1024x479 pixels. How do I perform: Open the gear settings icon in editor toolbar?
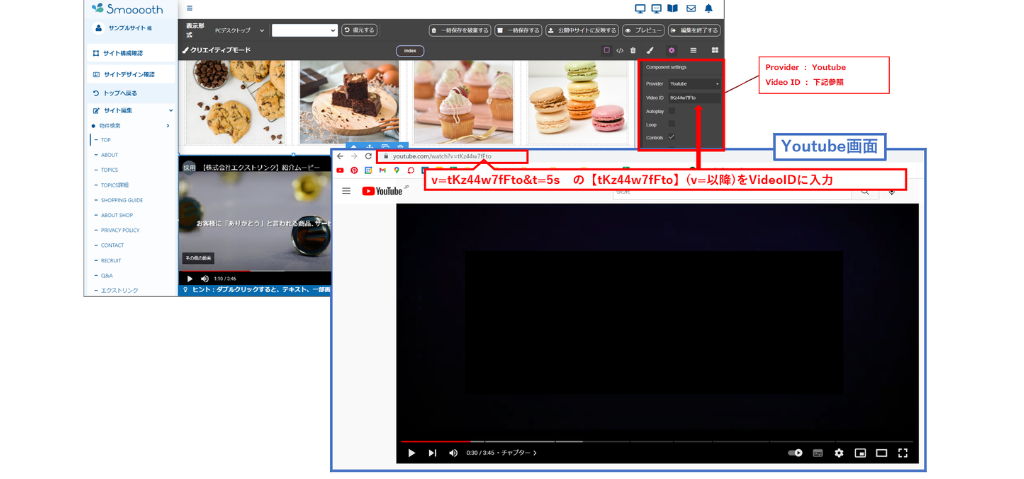(671, 50)
